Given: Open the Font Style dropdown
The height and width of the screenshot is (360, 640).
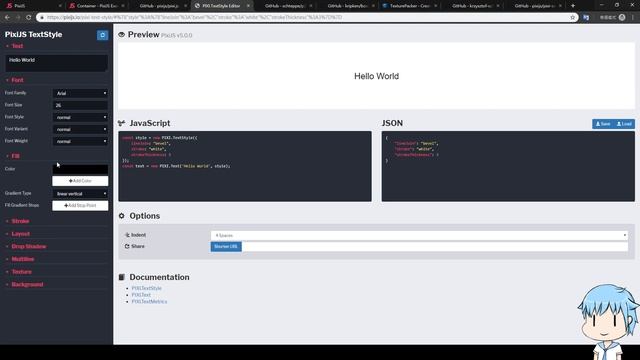Looking at the screenshot, I should 80,117.
